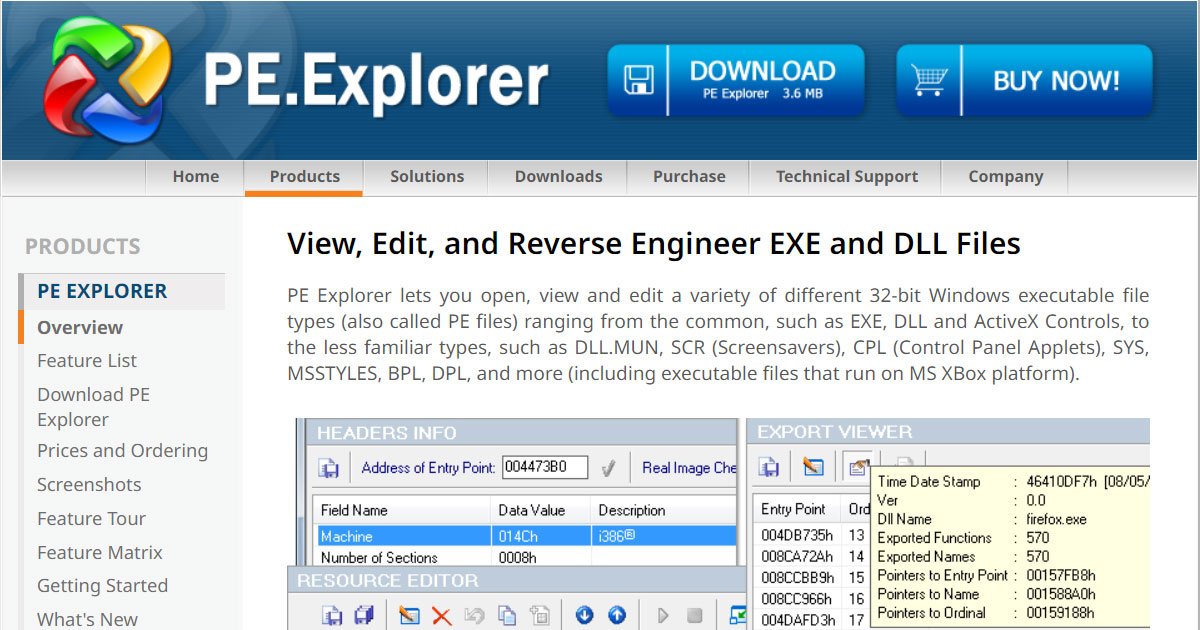Screen dimensions: 1200x630
Task: Click the undo icon in Resource Editor
Action: click(x=474, y=615)
